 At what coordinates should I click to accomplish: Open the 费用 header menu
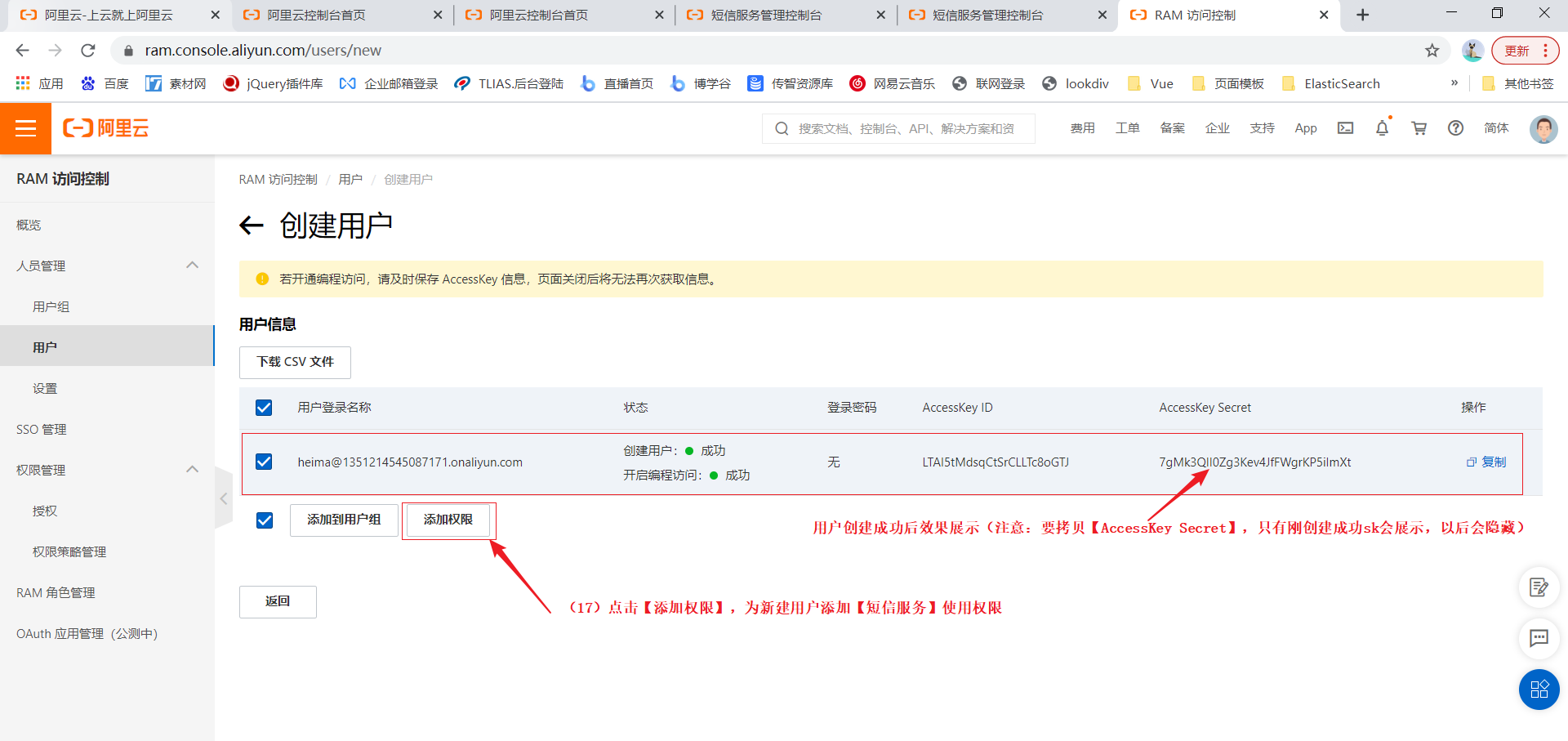click(1082, 128)
